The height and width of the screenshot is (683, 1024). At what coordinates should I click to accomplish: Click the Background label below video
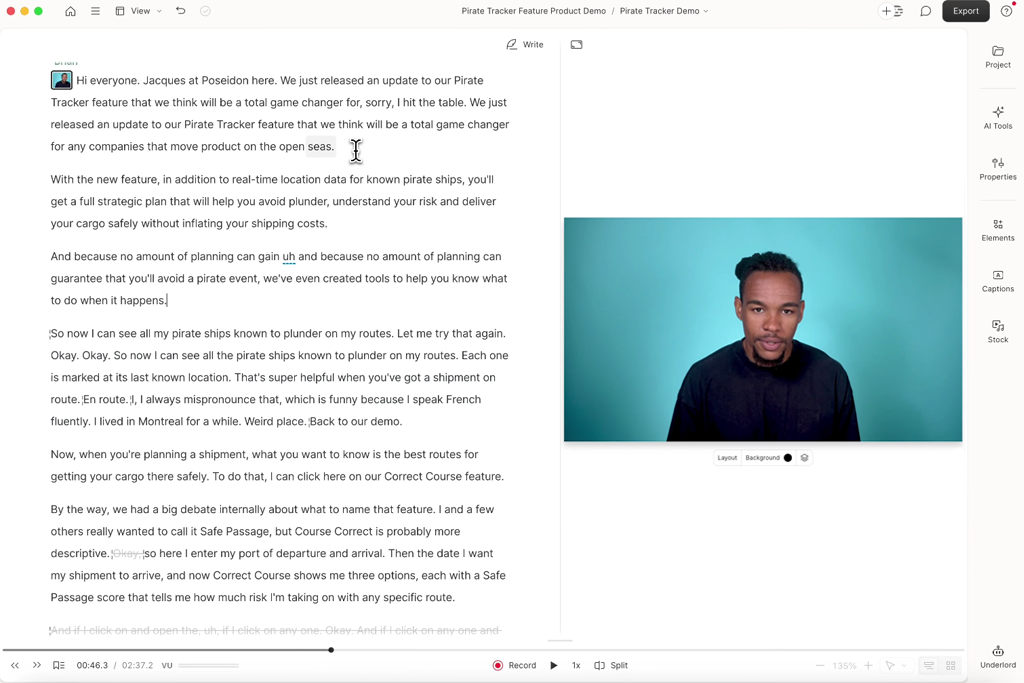pos(762,458)
